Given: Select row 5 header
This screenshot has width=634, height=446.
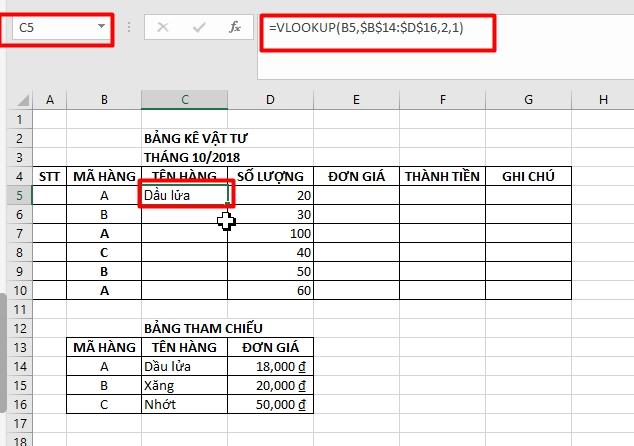Looking at the screenshot, I should tap(19, 196).
